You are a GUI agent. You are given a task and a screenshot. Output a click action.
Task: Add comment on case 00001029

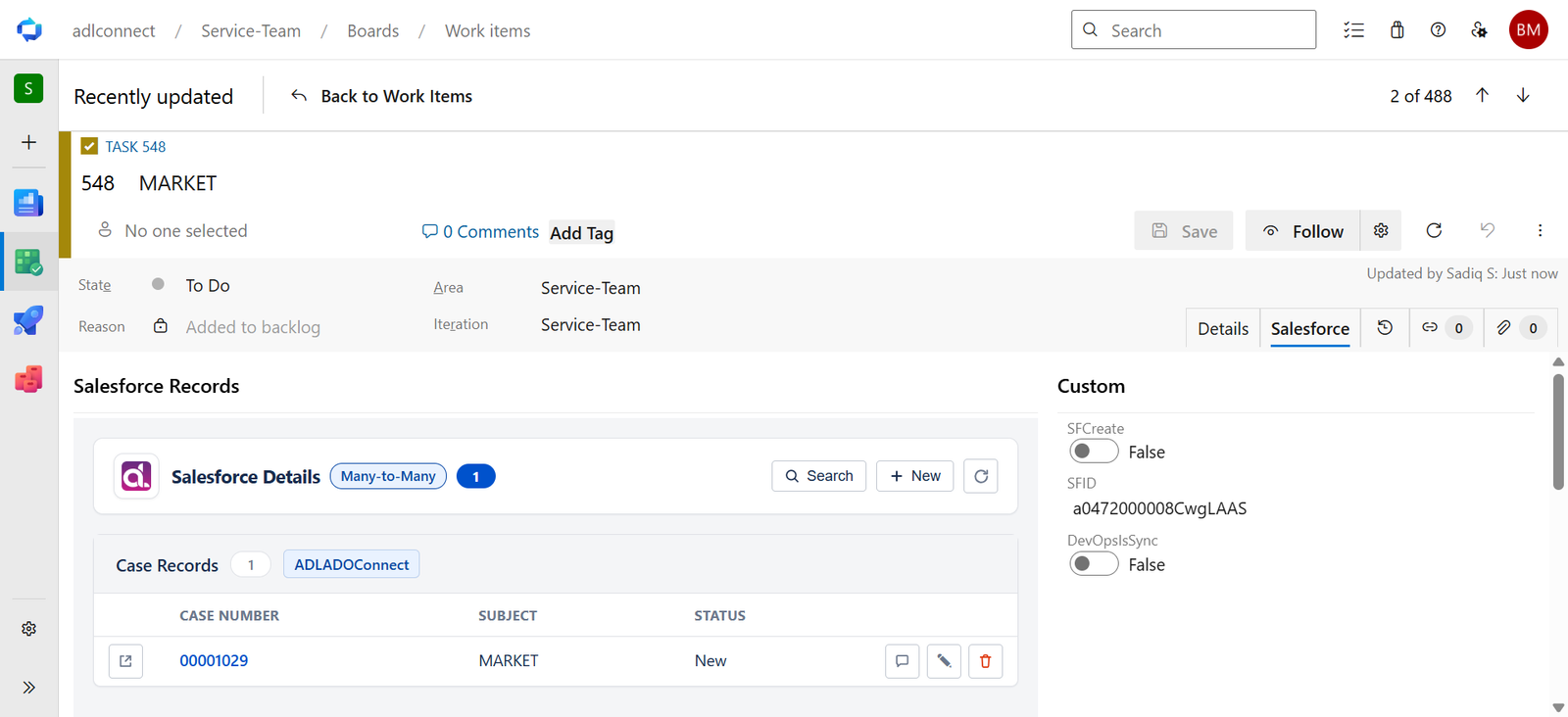click(902, 661)
